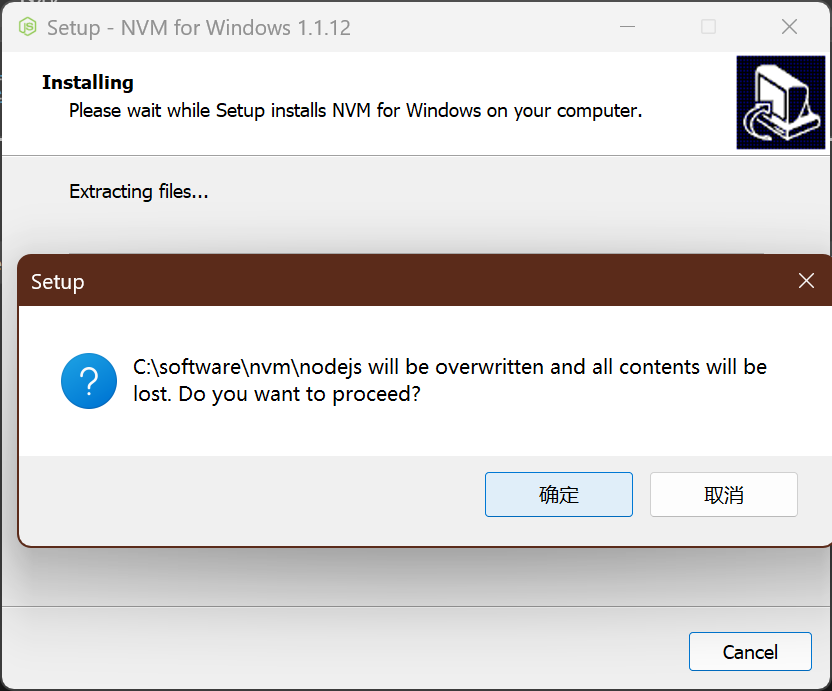Click the grey dialog footer left of 确定
Screen dimensions: 832x691
click(250, 494)
